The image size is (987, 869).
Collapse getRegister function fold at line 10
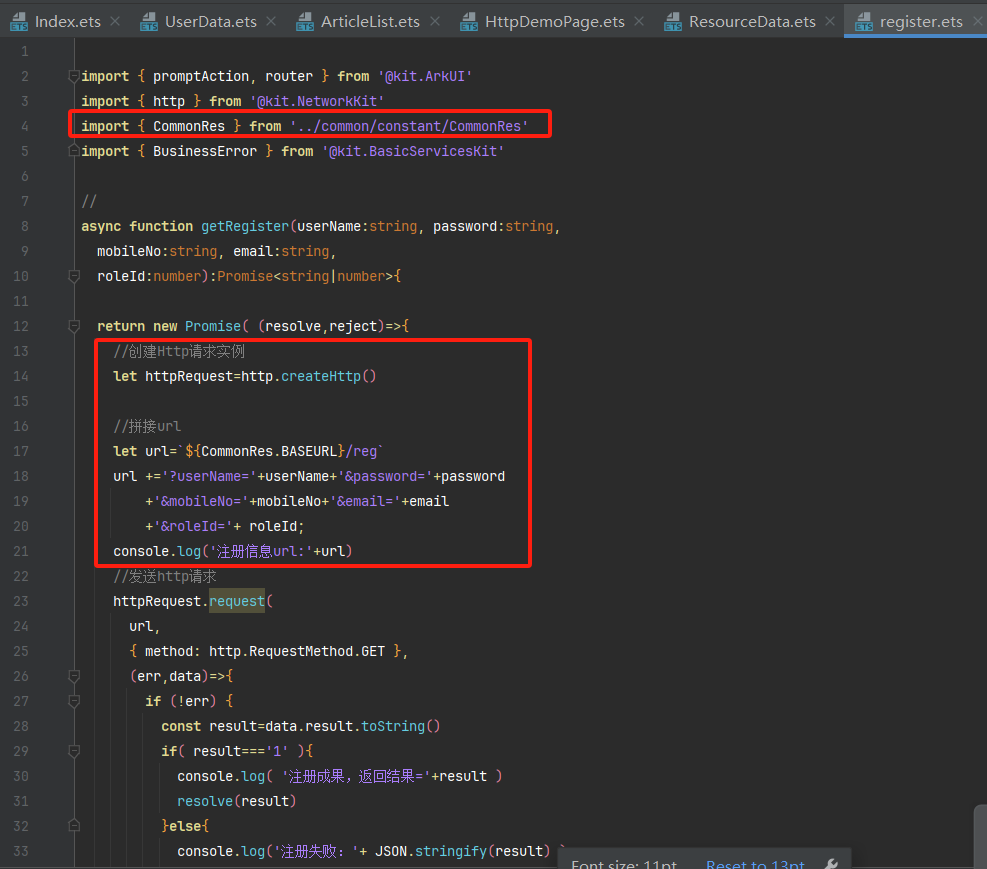tap(74, 276)
